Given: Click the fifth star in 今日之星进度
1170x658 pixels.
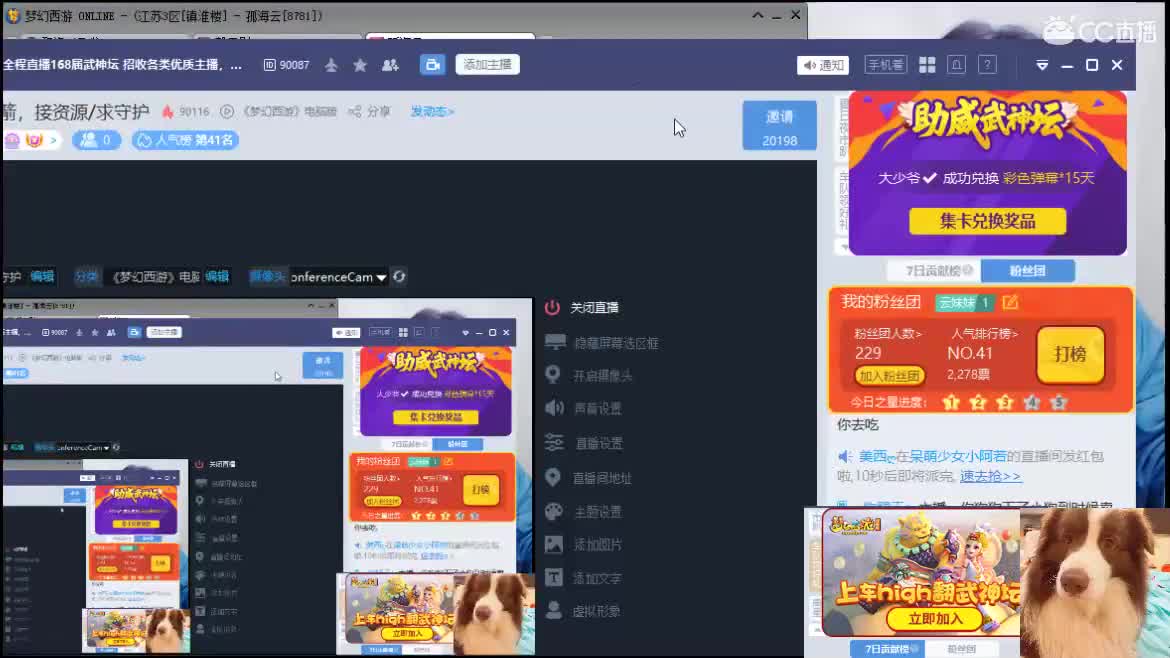Looking at the screenshot, I should coord(1059,403).
